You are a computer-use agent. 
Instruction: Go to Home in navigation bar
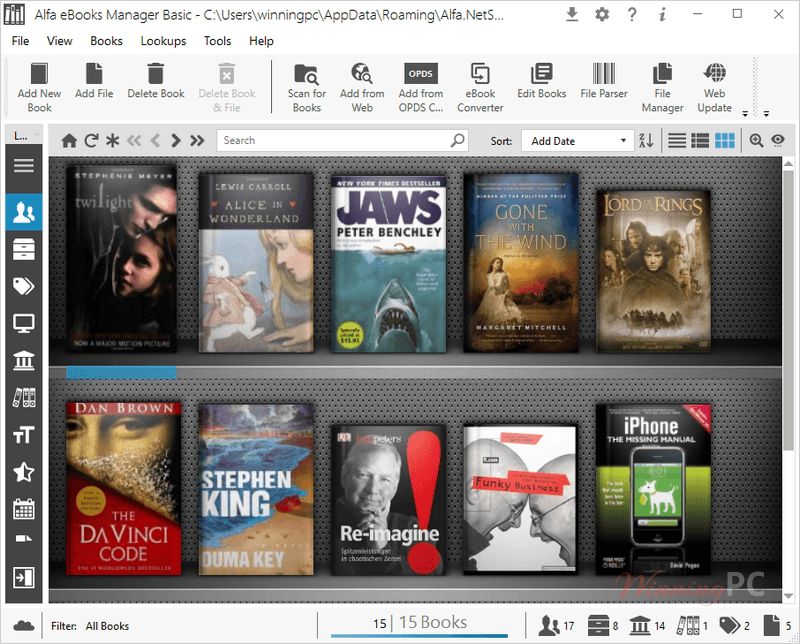tap(69, 141)
